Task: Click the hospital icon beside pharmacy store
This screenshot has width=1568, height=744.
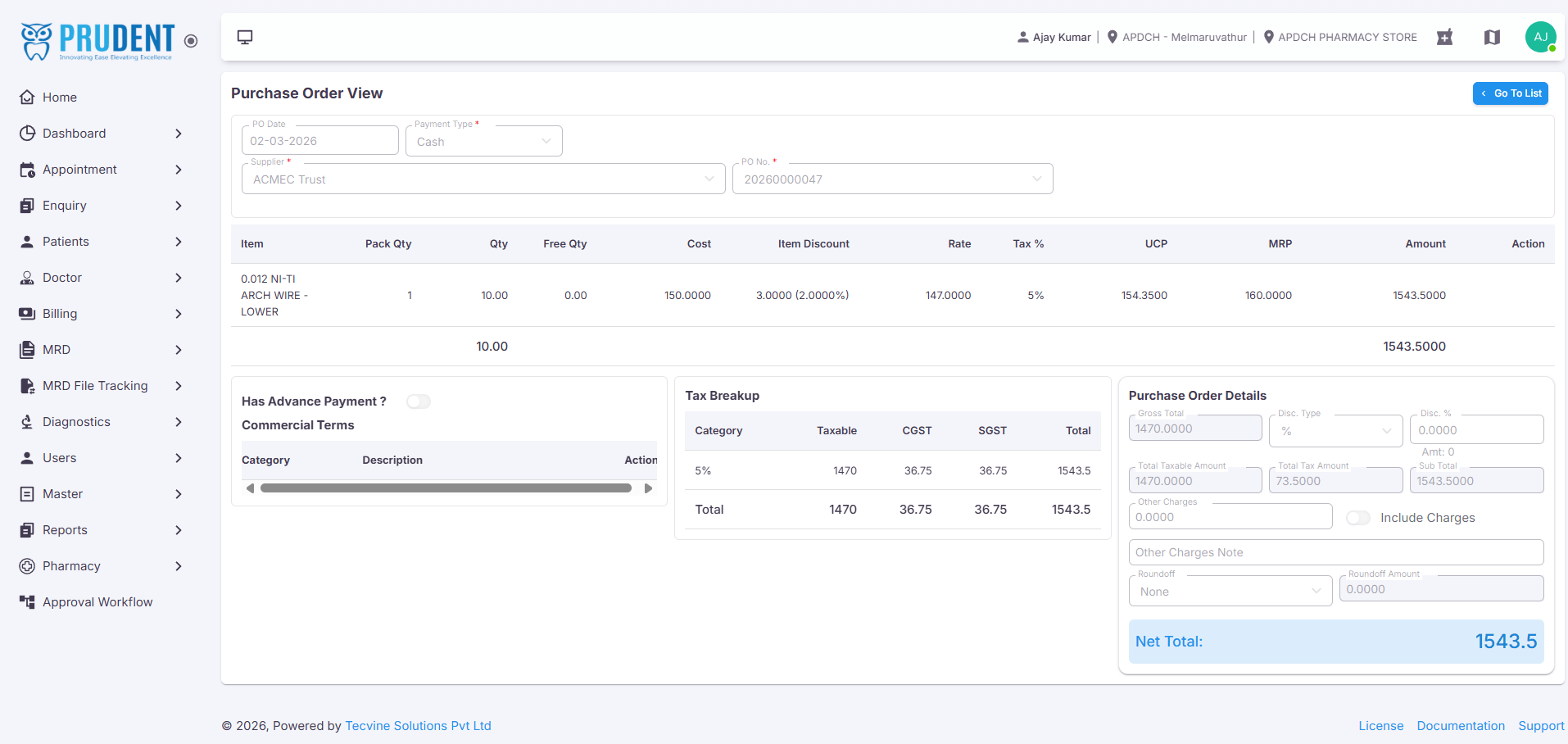Action: click(1444, 37)
